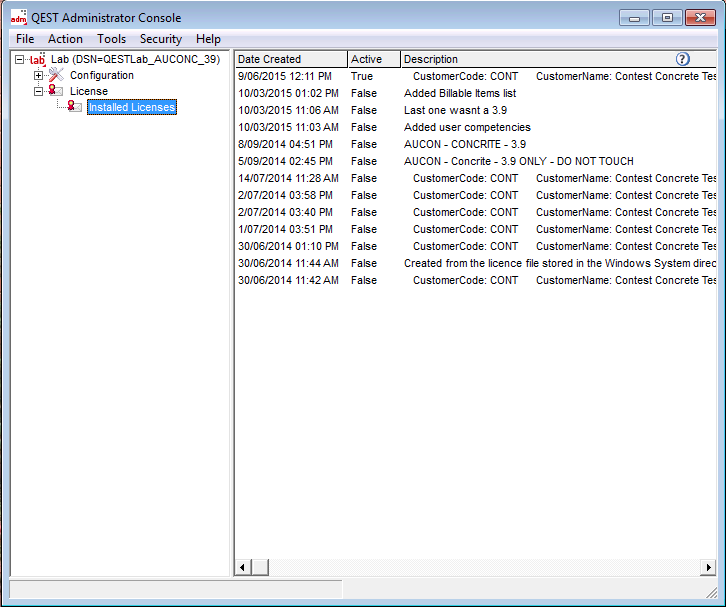Sort by Date Created column header
The width and height of the screenshot is (726, 607).
pos(290,59)
